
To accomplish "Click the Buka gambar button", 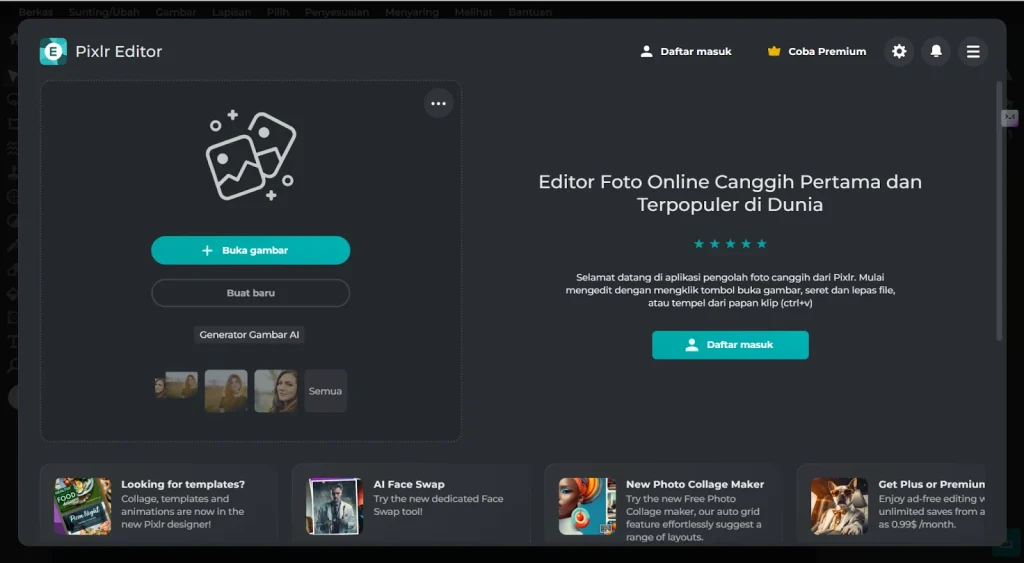I will 251,250.
